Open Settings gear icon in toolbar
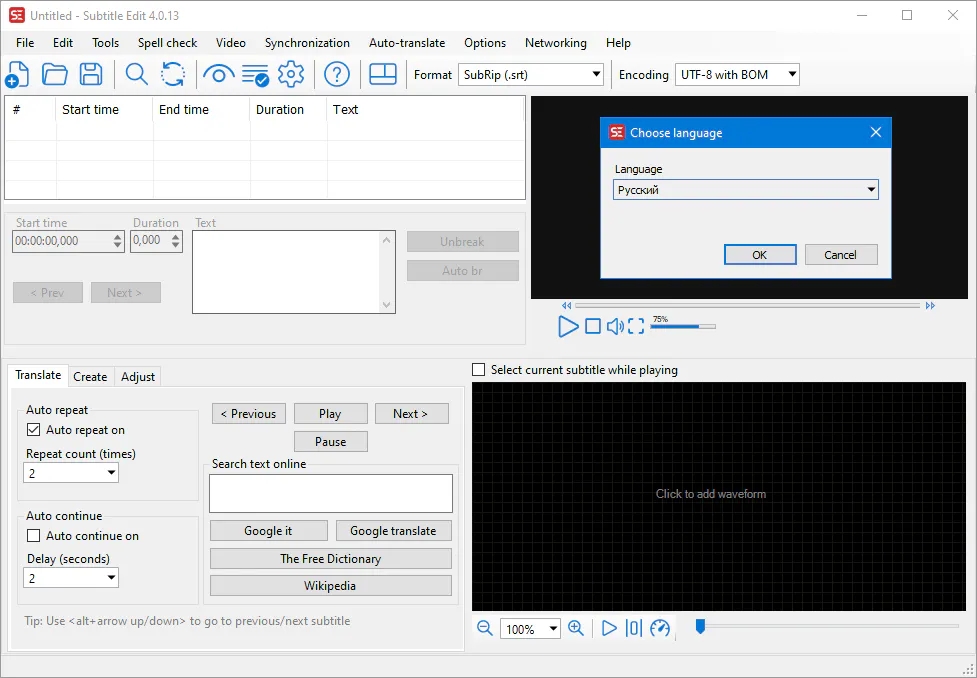 tap(291, 74)
